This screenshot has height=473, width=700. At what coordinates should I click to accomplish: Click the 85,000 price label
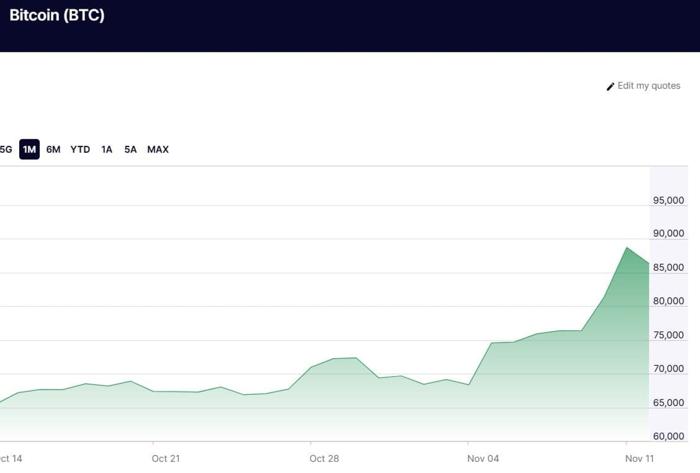pyautogui.click(x=668, y=267)
